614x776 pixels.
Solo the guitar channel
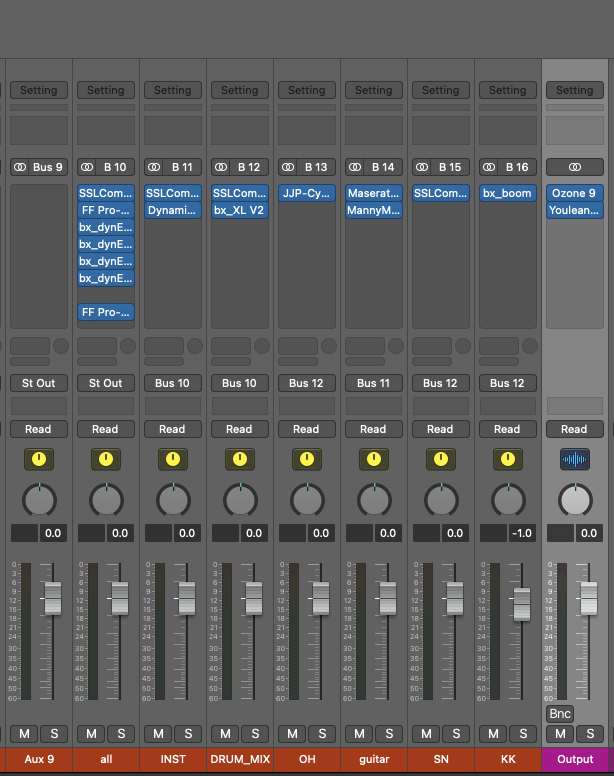pyautogui.click(x=389, y=734)
